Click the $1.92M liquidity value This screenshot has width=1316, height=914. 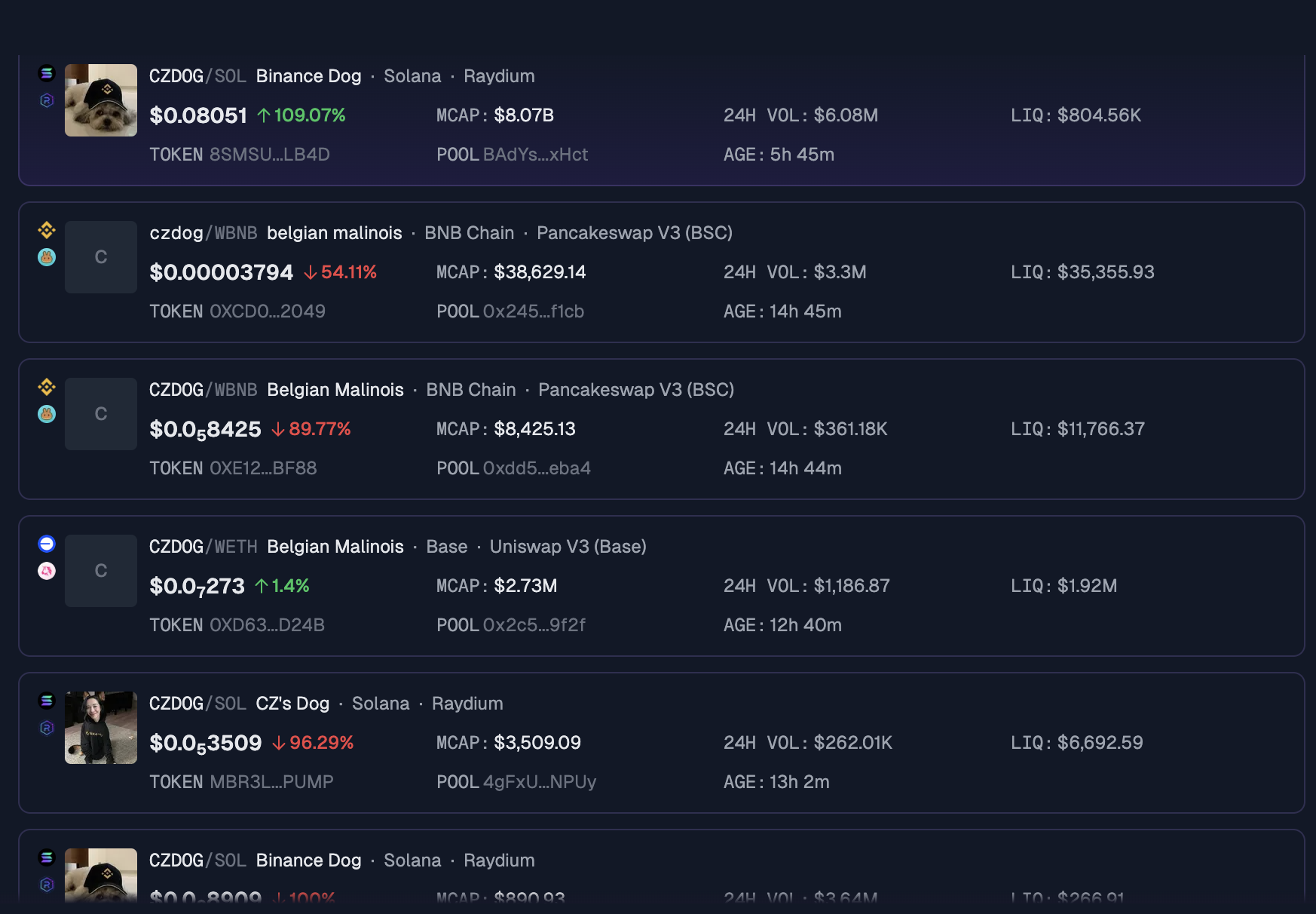(x=1087, y=586)
